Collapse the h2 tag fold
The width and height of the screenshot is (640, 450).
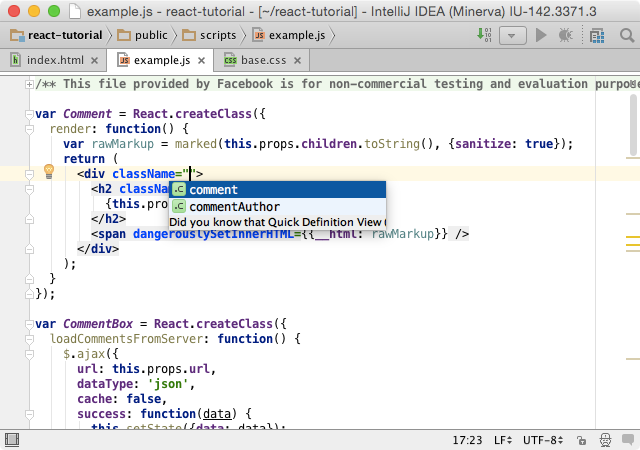pos(29,189)
